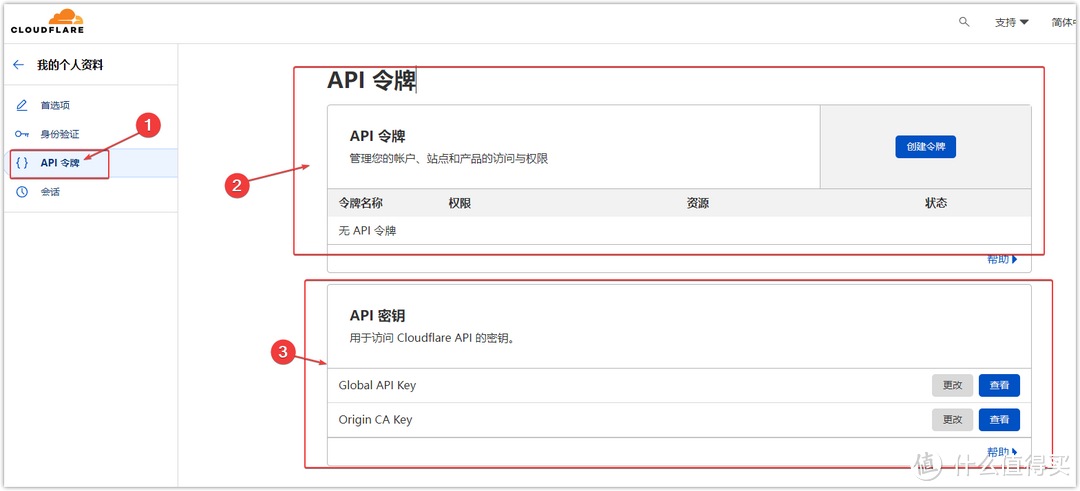The width and height of the screenshot is (1080, 491).
Task: Click the 创建令牌 button
Action: coord(925,147)
